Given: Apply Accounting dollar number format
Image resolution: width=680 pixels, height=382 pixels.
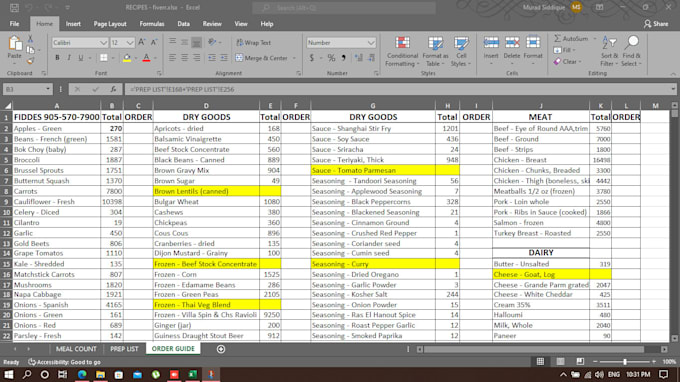Looking at the screenshot, I should pyautogui.click(x=311, y=58).
